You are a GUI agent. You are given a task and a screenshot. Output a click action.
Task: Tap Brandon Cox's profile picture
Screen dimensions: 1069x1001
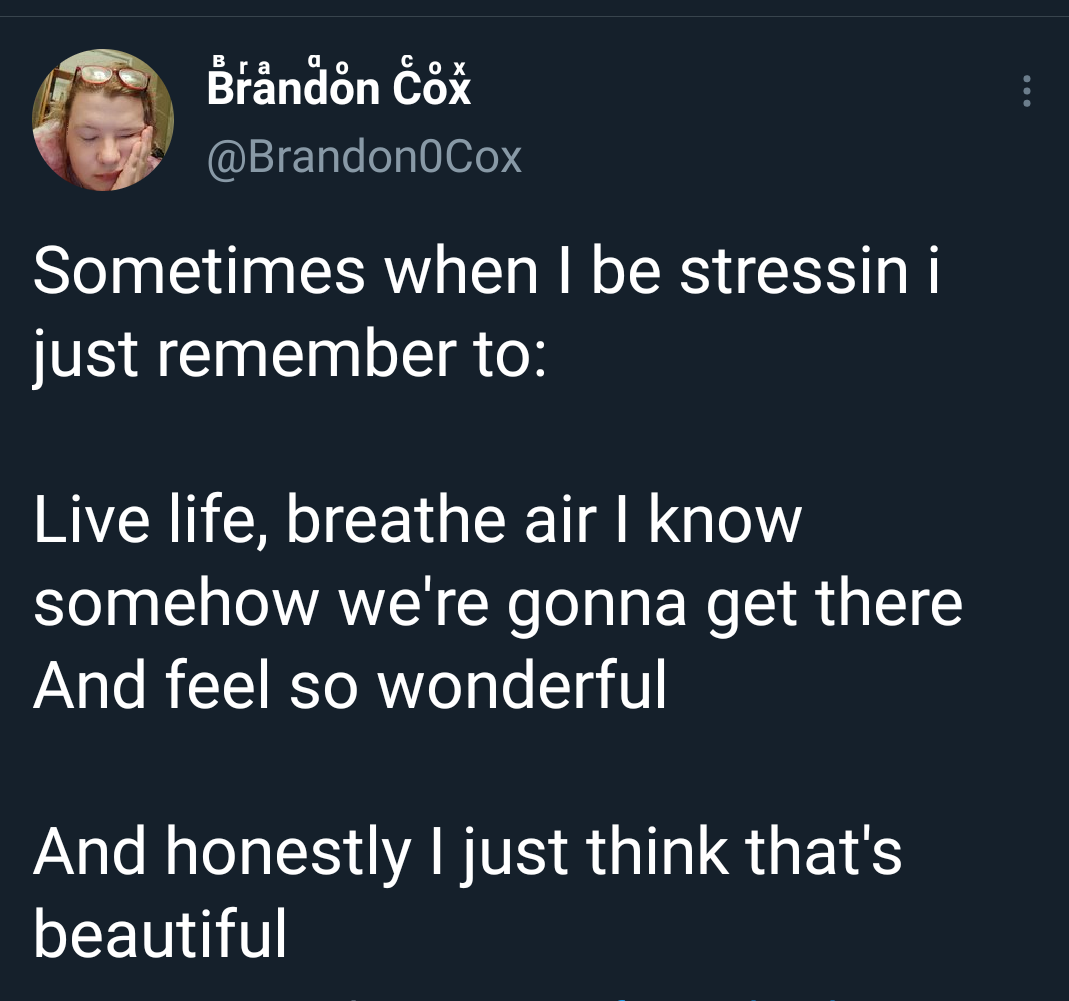click(103, 120)
